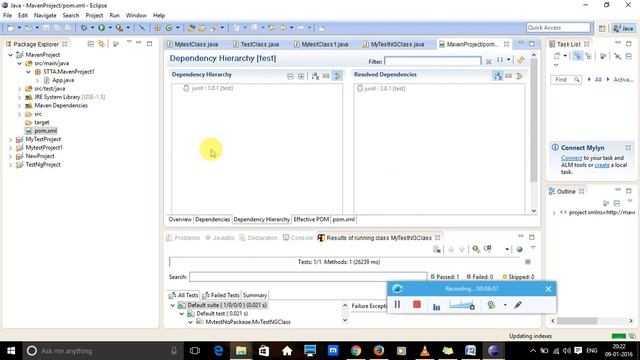Toggle Scheduled view in Task List toolbar
The width and height of the screenshot is (640, 360).
(589, 56)
